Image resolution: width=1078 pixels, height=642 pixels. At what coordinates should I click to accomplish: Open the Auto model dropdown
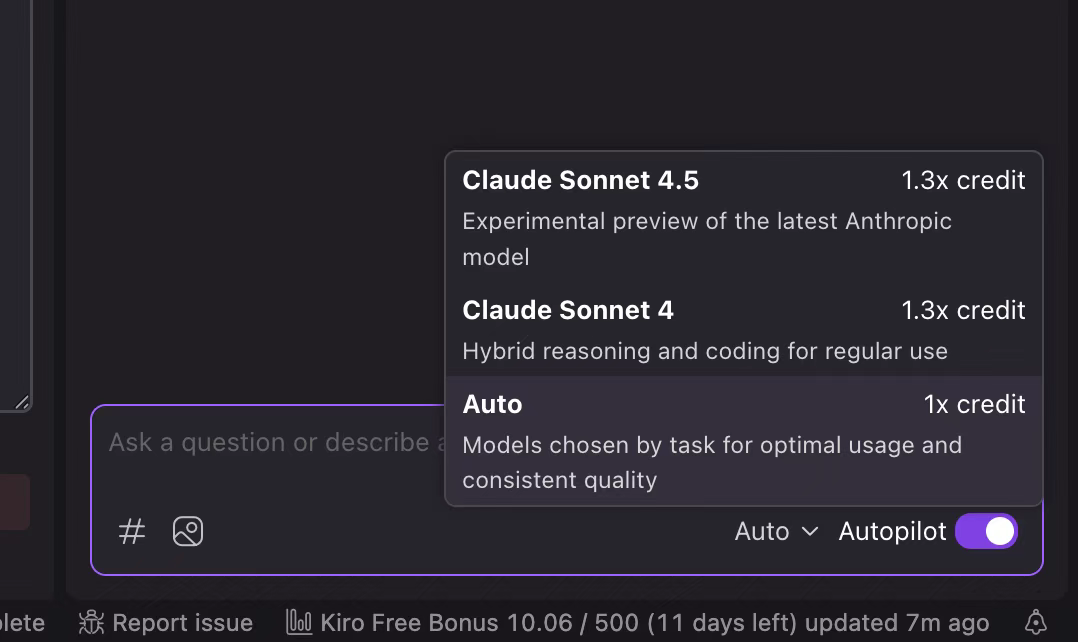(x=776, y=531)
